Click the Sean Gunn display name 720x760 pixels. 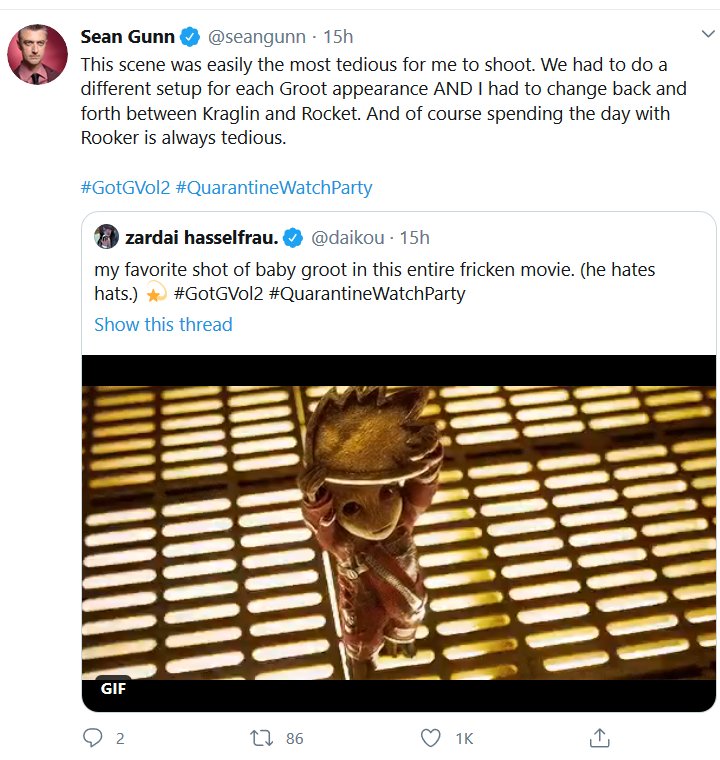tap(127, 37)
